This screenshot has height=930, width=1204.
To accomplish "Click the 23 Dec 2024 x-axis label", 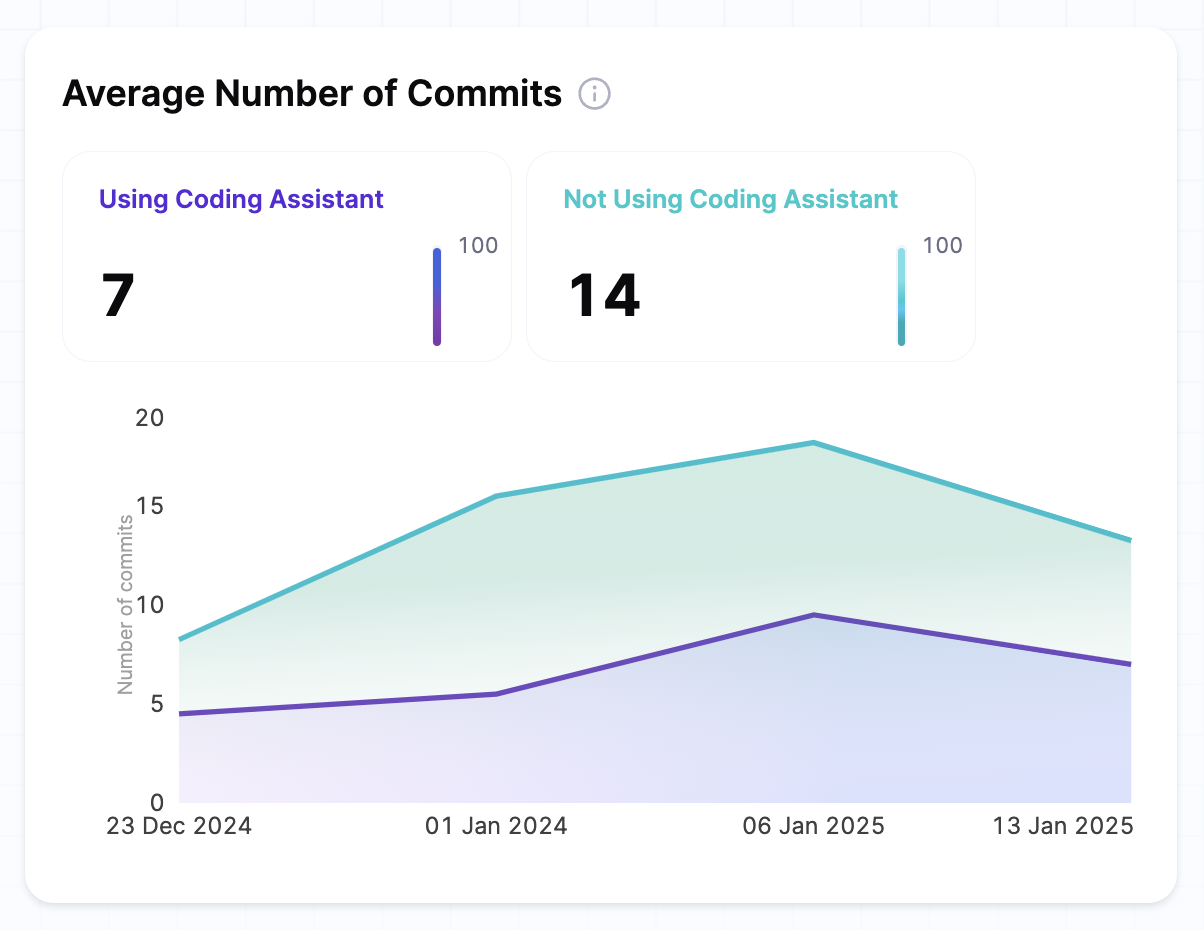I will click(179, 827).
